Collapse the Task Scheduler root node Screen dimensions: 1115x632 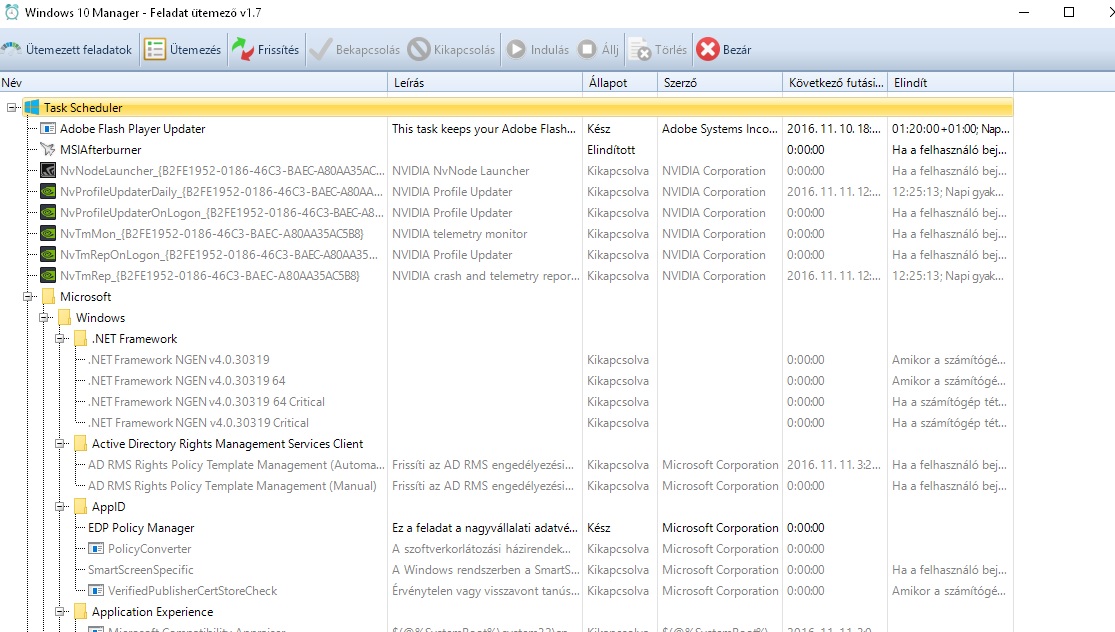tap(12, 108)
